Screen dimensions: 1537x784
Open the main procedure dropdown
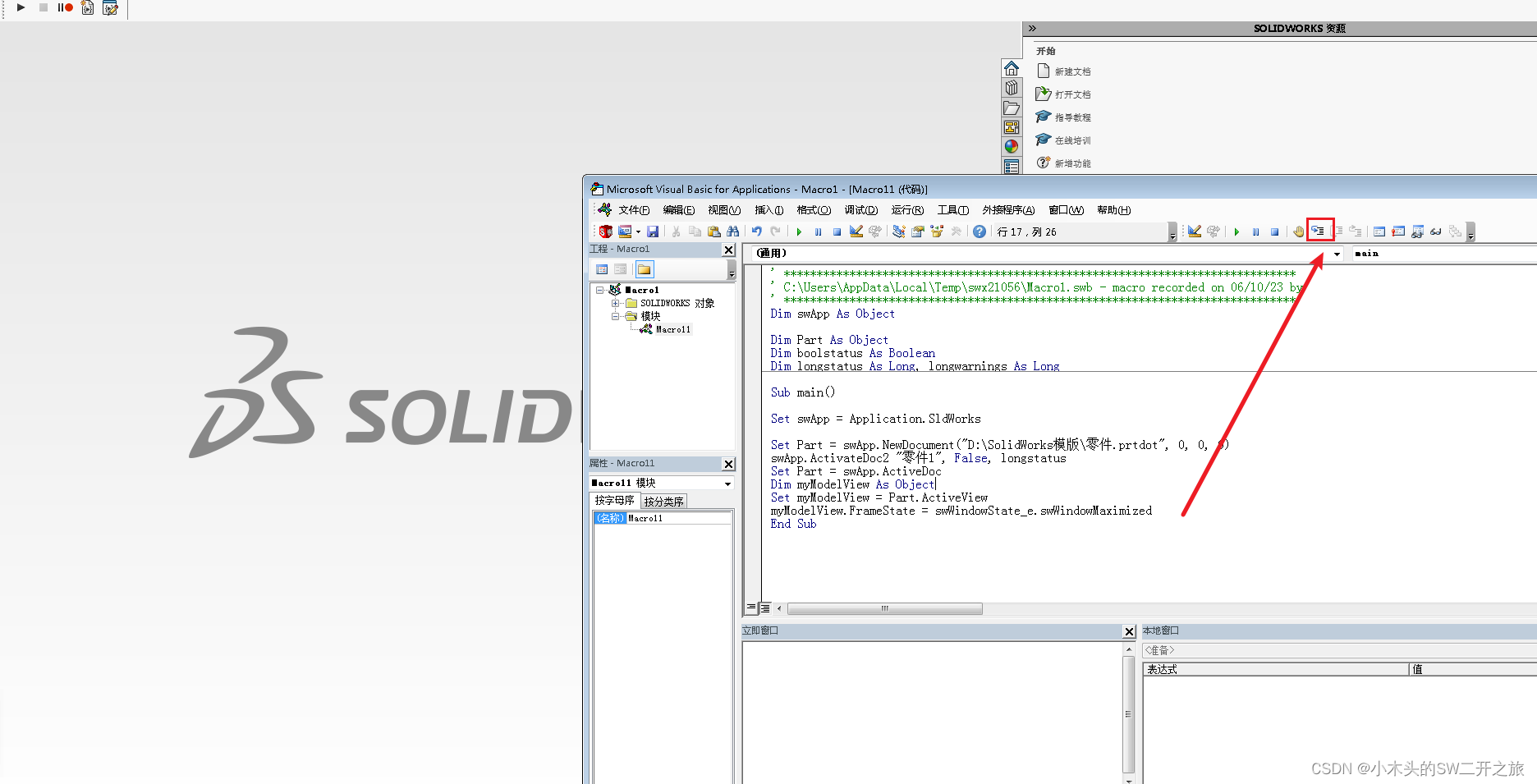coord(1443,254)
